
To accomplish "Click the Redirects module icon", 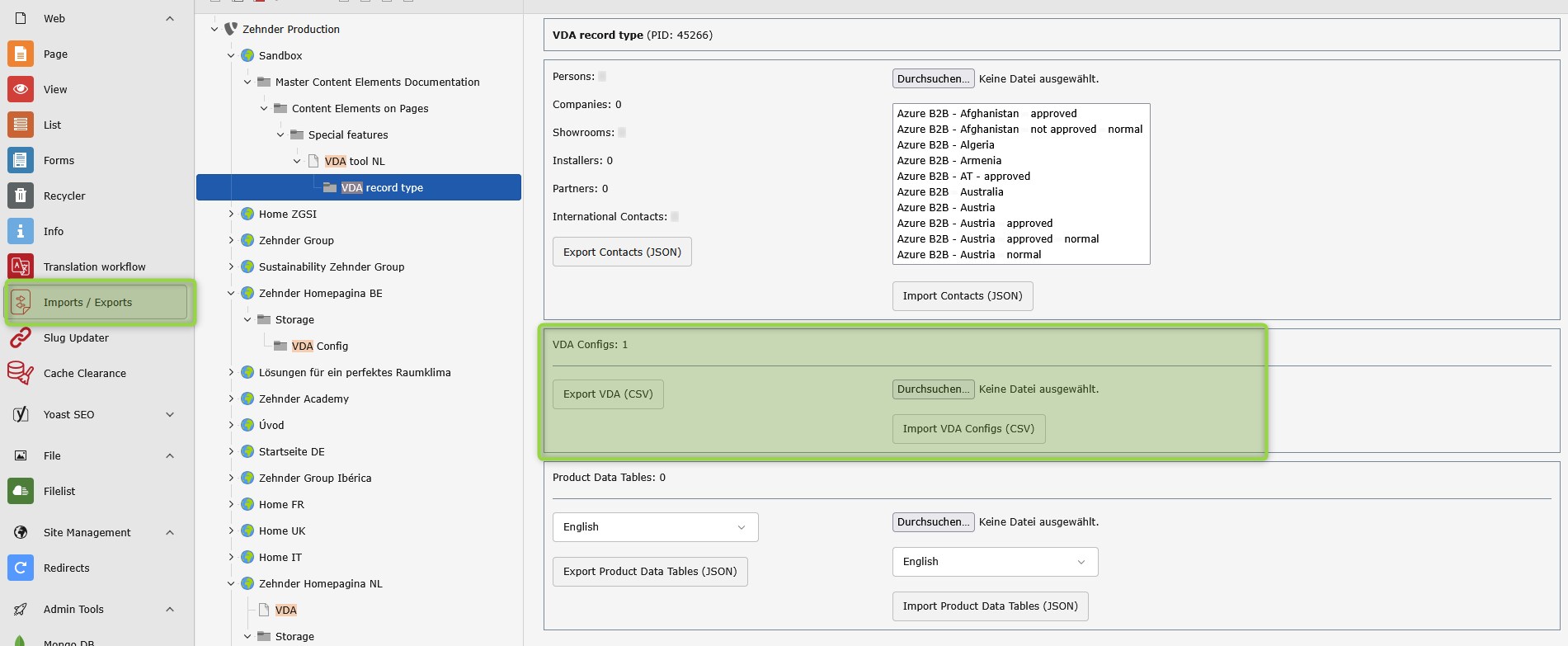I will (x=21, y=568).
